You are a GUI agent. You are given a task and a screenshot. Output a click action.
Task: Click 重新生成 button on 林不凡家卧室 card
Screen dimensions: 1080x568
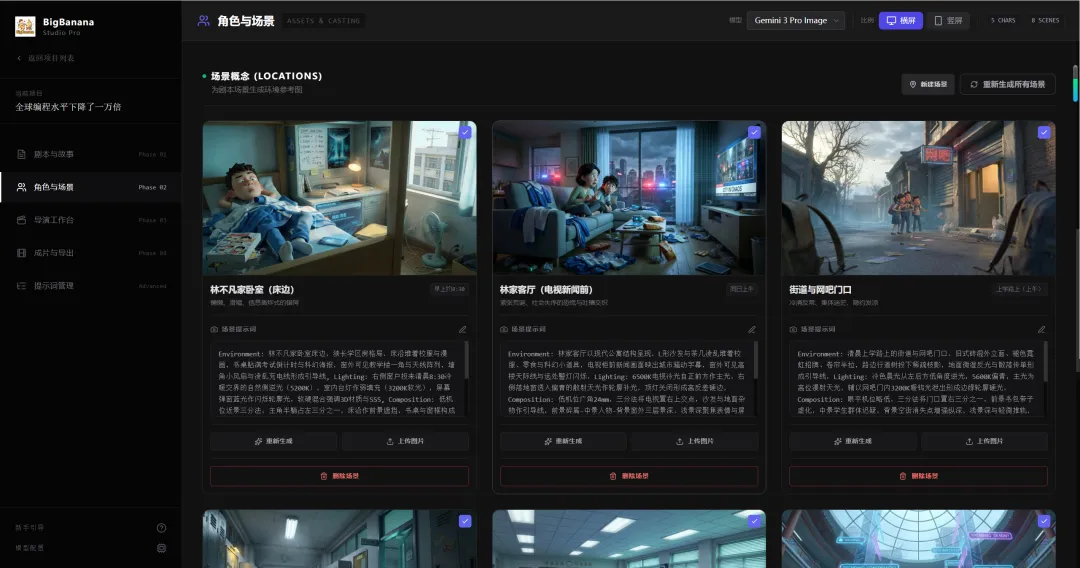273,441
